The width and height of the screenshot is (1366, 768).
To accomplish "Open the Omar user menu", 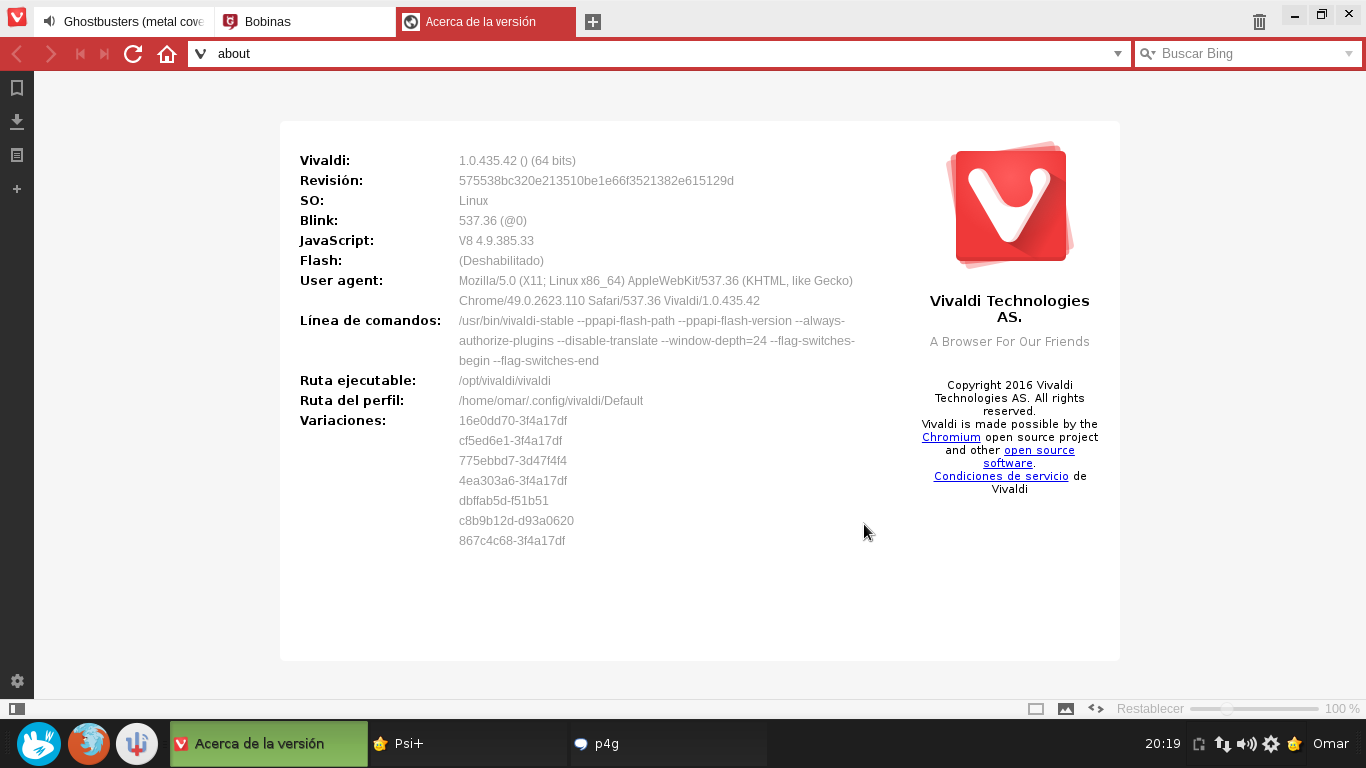I will click(x=1331, y=744).
